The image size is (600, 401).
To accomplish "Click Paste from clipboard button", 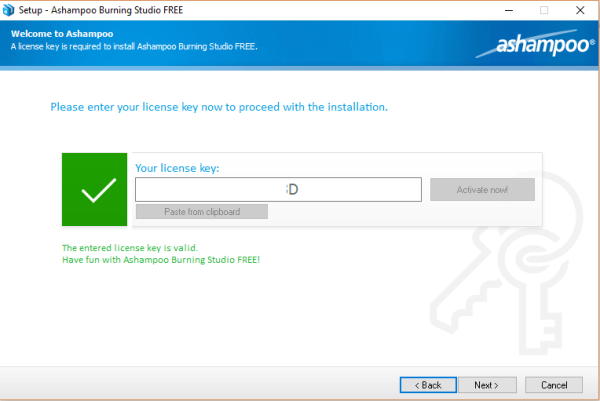I will click(x=202, y=212).
